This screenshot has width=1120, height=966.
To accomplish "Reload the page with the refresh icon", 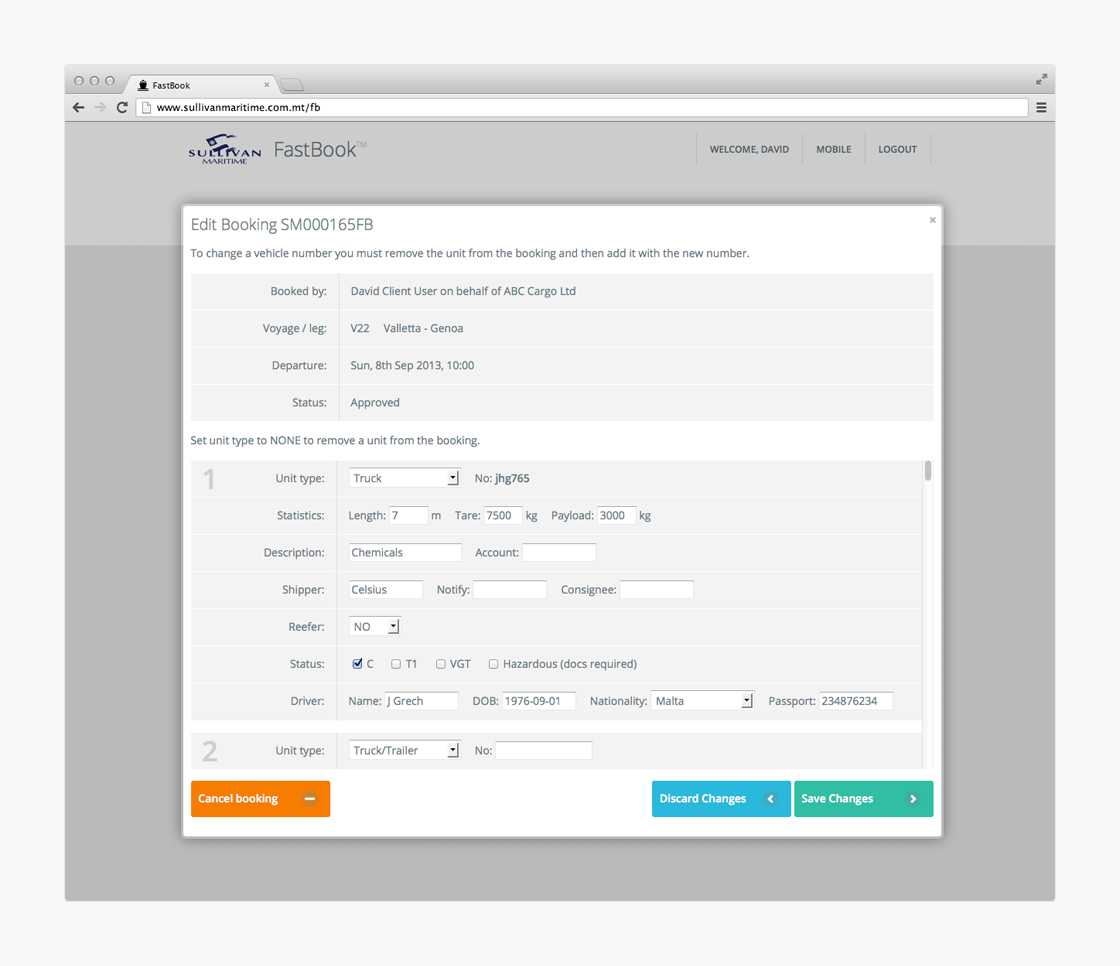I will [x=122, y=107].
